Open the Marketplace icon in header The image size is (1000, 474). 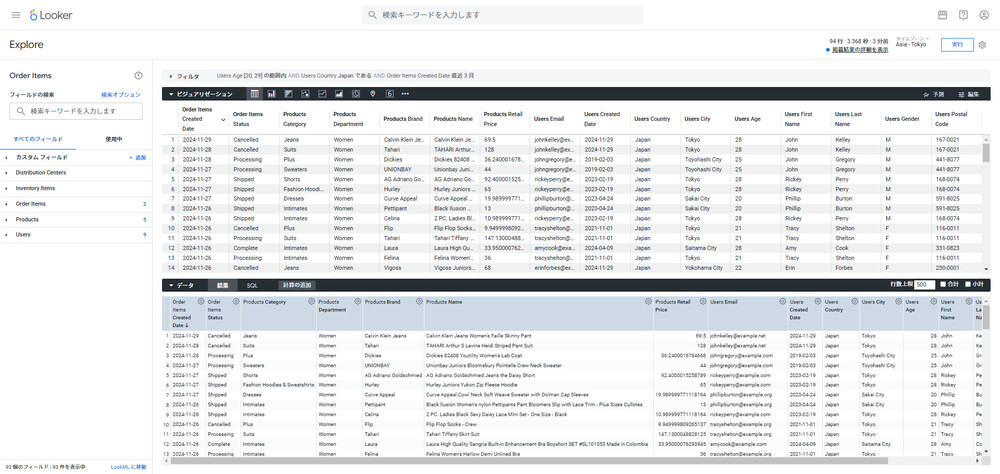(x=942, y=15)
